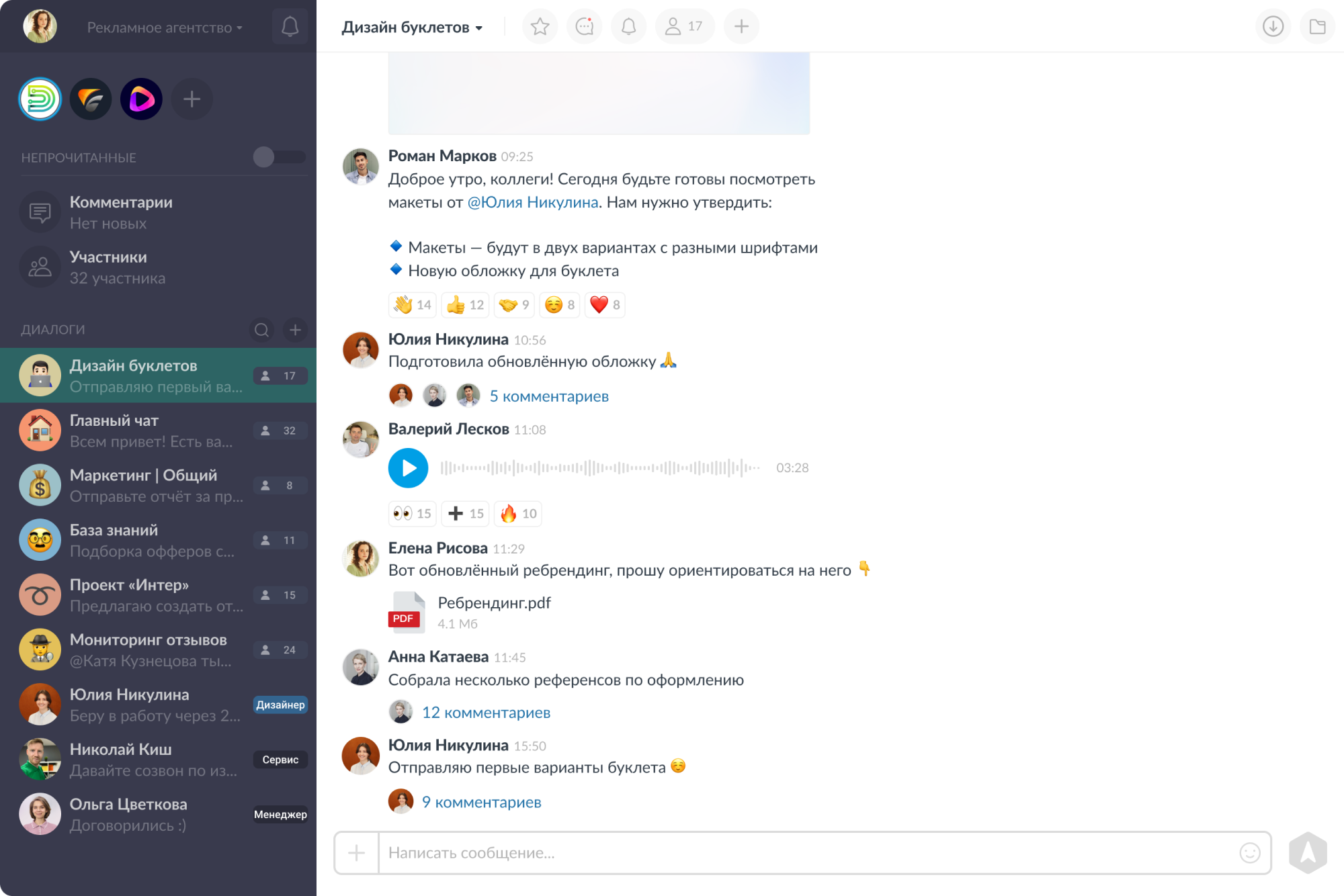Image resolution: width=1344 pixels, height=896 pixels.
Task: Click the download icon at top right
Action: [x=1273, y=27]
